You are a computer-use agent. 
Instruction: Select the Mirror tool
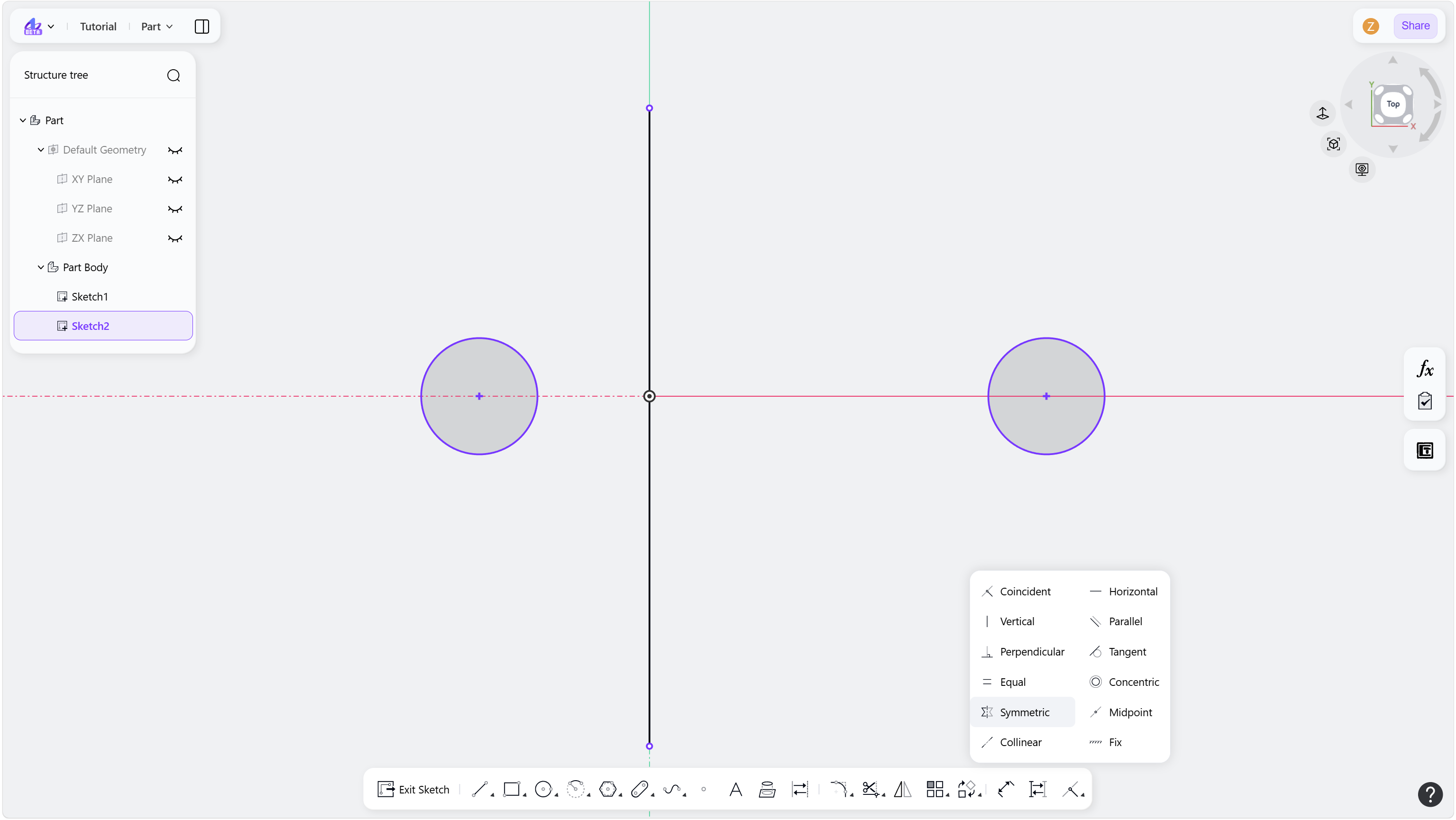[903, 789]
